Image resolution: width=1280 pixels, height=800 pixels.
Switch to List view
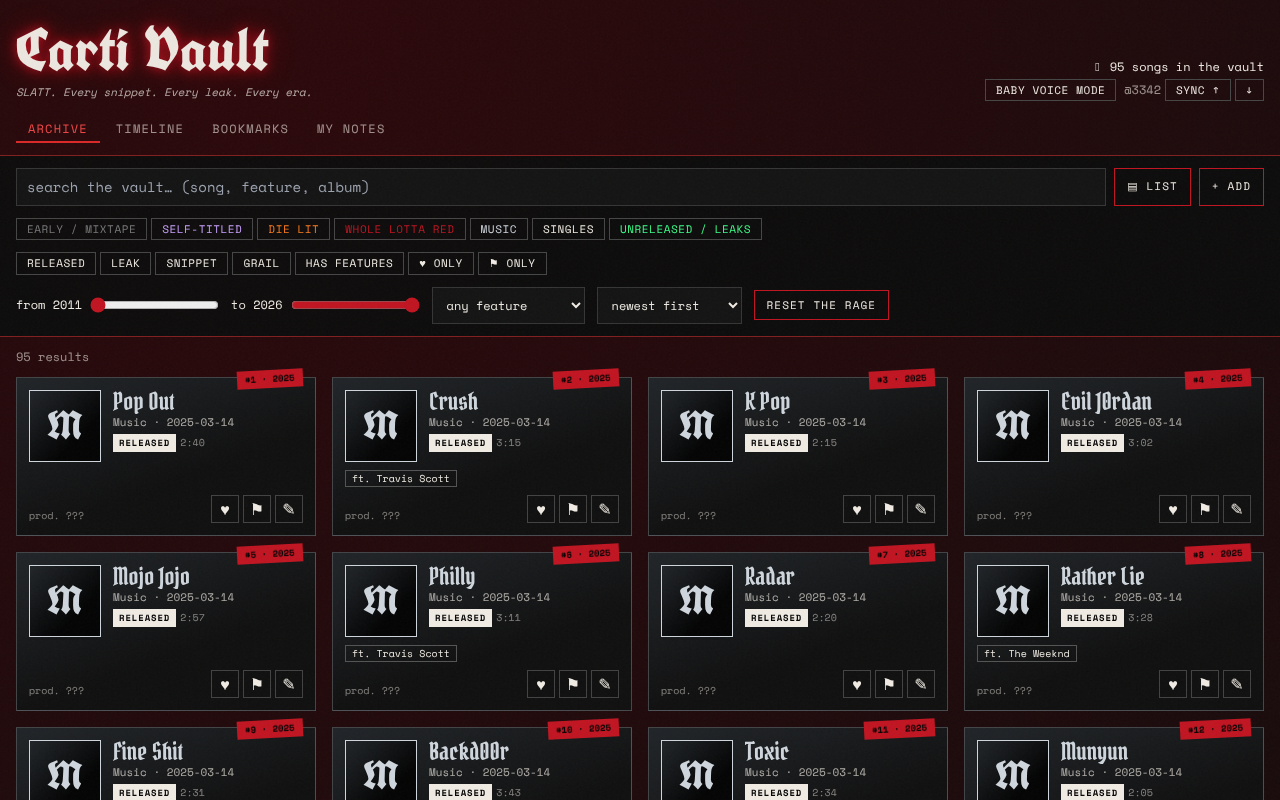pos(1152,187)
